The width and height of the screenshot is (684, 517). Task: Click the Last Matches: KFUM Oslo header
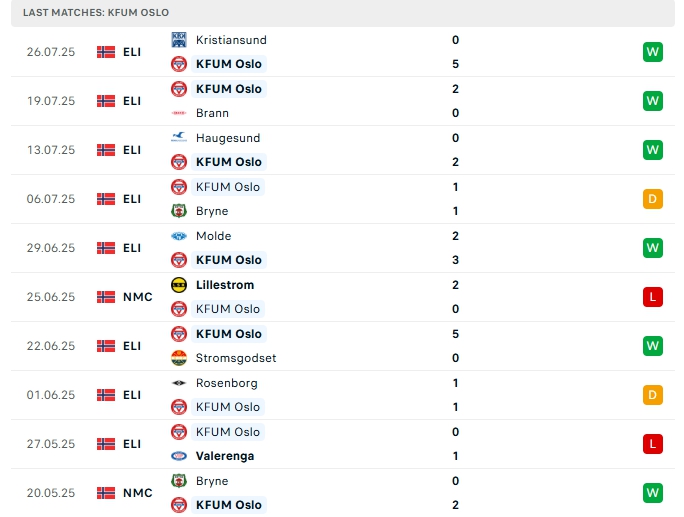click(95, 12)
